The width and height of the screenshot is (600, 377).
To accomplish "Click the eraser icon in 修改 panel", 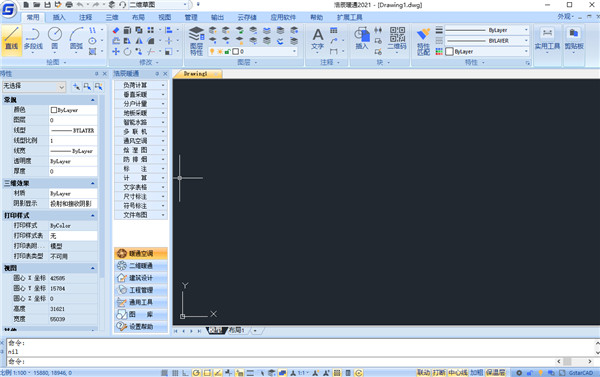I will tap(116, 30).
